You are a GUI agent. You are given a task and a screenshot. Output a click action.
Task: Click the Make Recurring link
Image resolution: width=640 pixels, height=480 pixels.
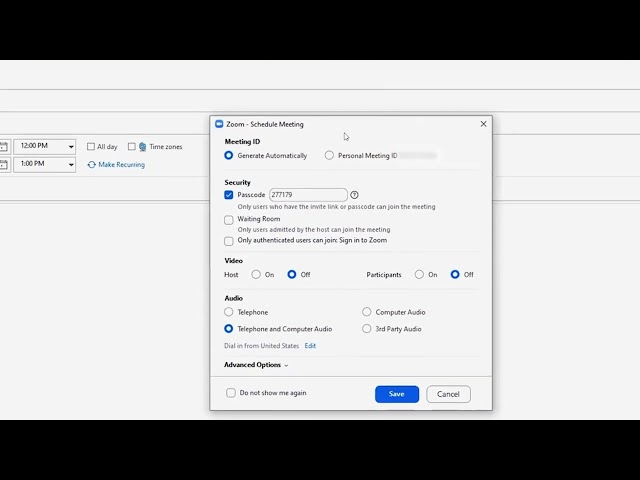coord(122,164)
